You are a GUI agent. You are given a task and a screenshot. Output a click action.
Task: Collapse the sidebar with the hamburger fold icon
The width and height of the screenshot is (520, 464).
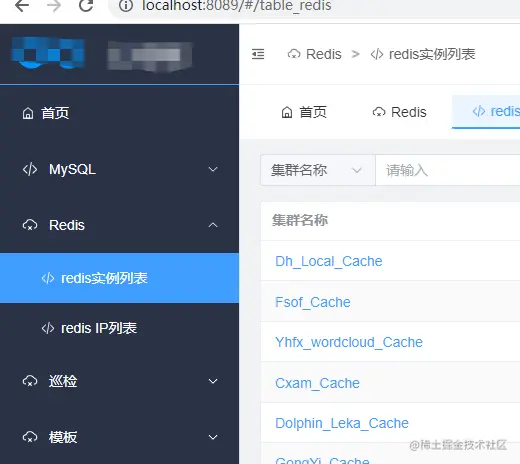pyautogui.click(x=258, y=54)
